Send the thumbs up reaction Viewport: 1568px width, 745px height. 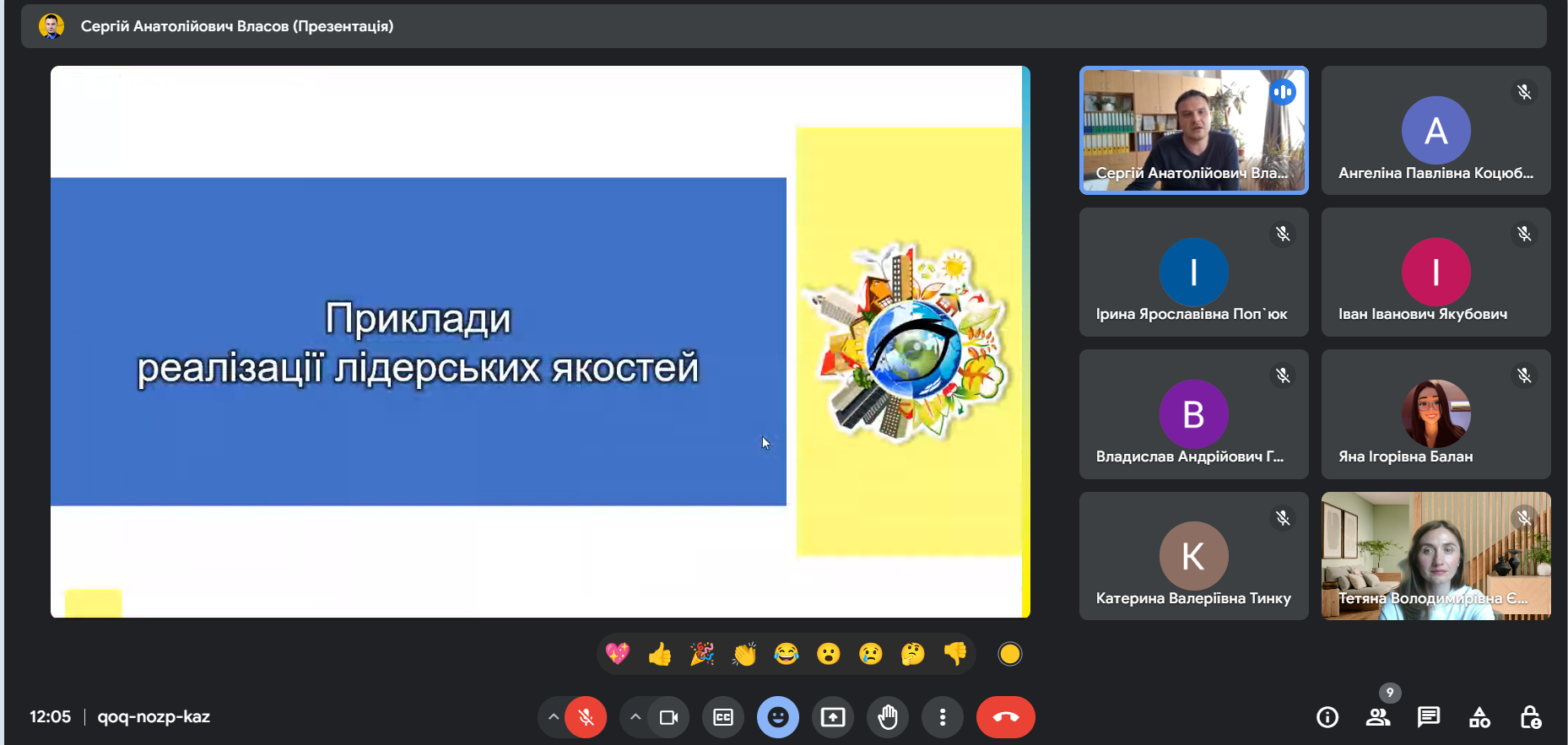coord(660,654)
